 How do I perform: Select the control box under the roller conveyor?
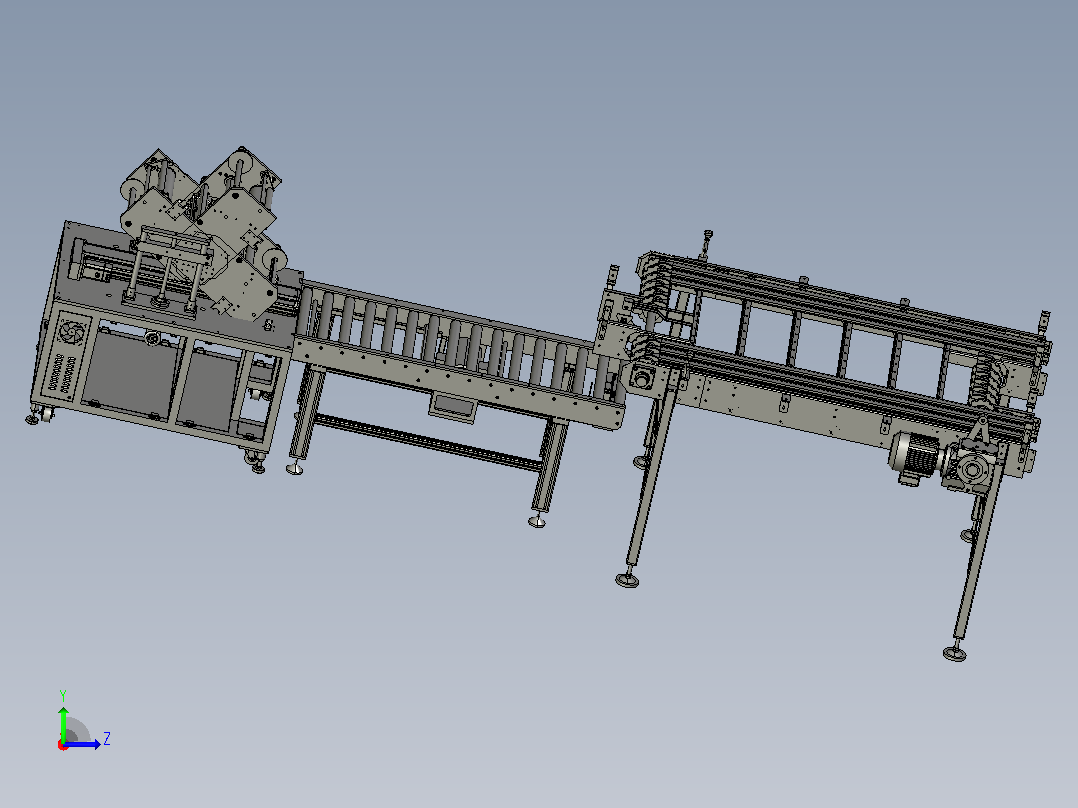[x=452, y=407]
